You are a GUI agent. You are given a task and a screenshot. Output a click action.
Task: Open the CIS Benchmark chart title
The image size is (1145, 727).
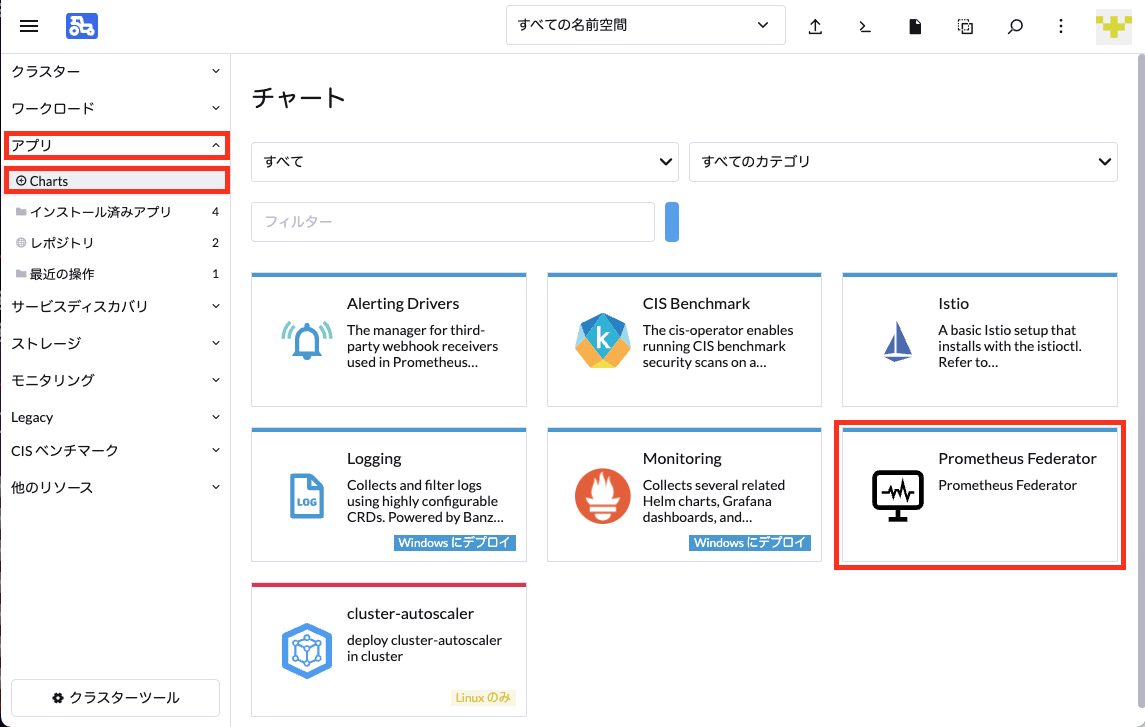coord(696,304)
